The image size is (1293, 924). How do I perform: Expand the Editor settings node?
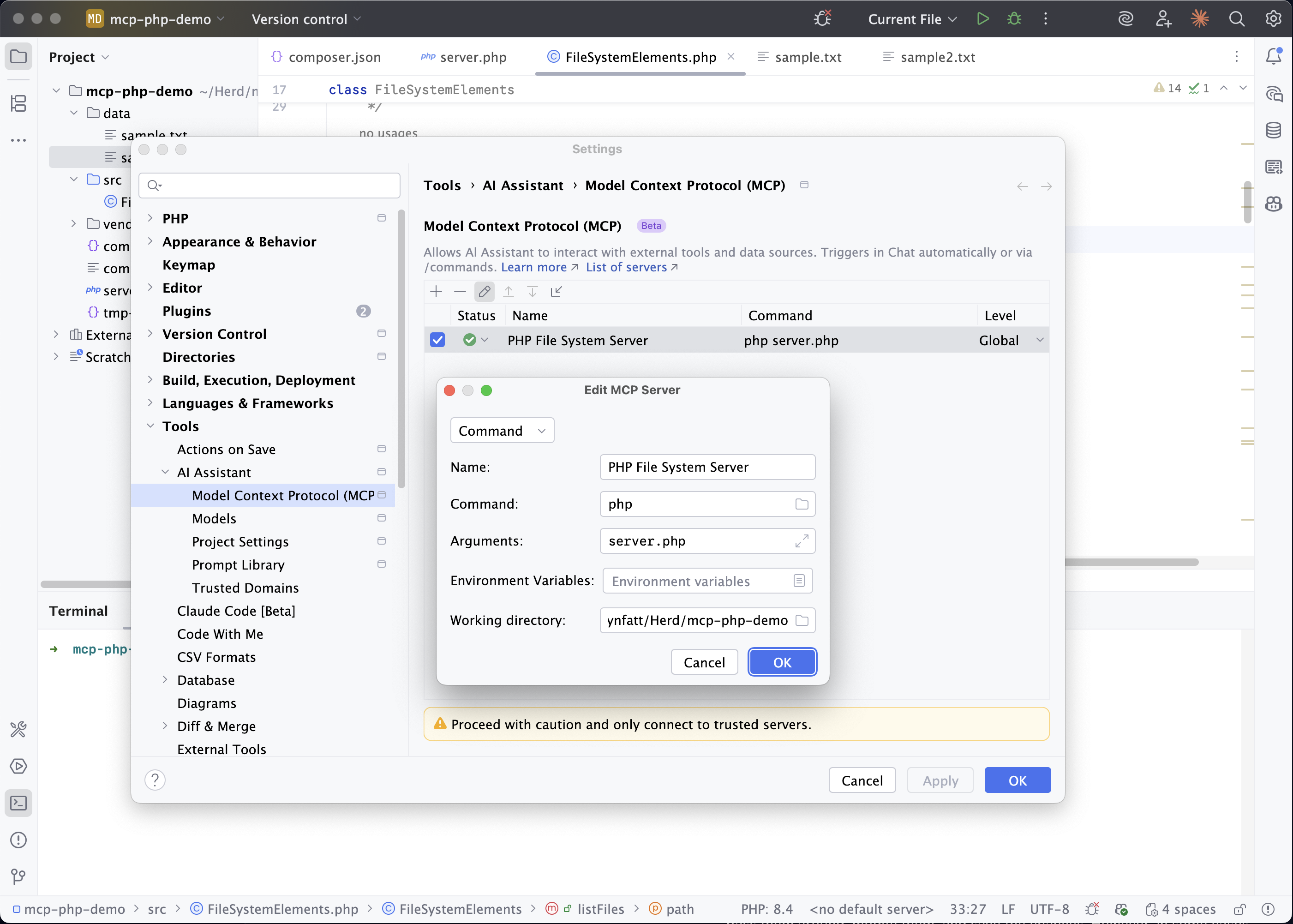click(150, 288)
